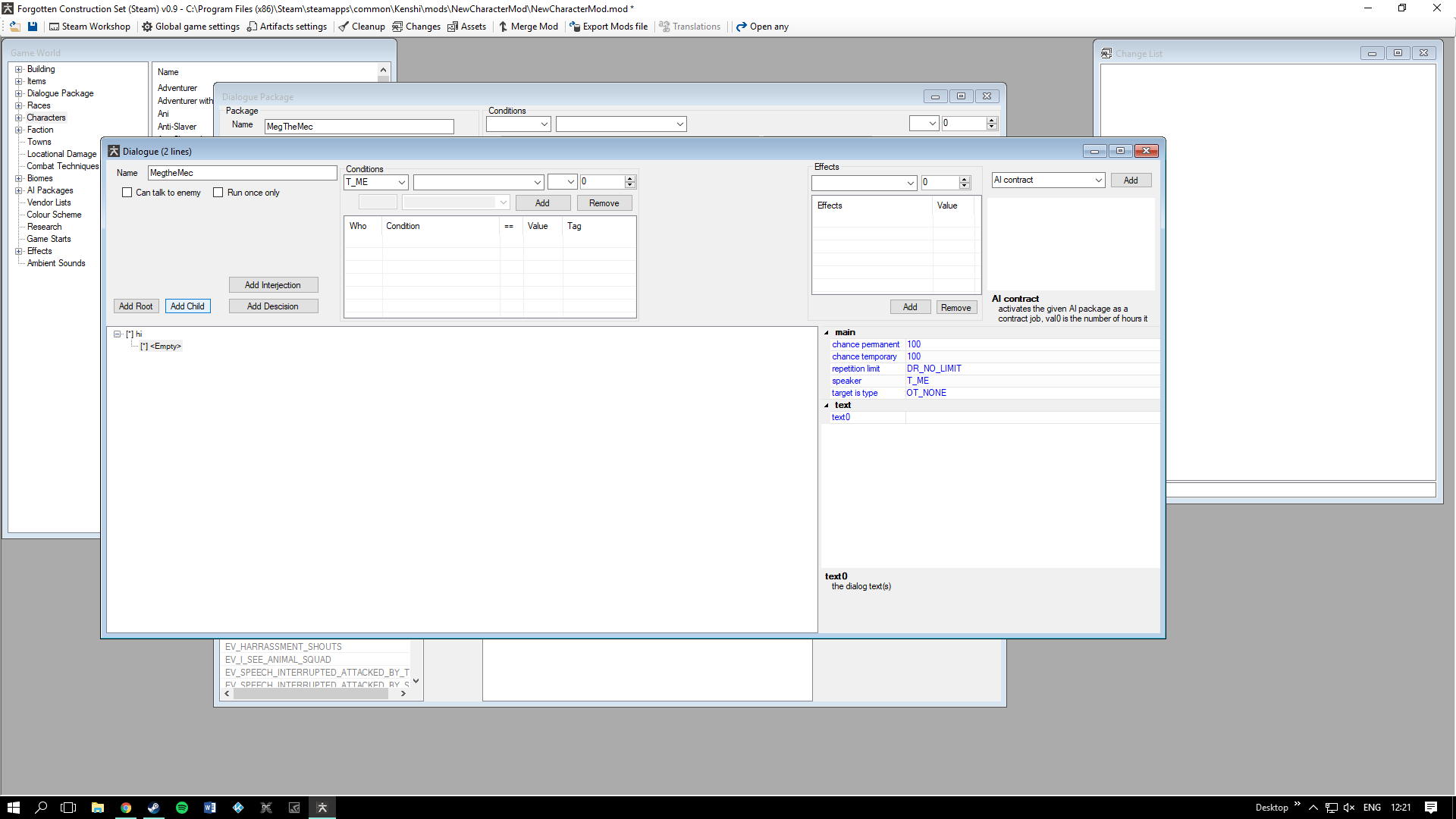Enable Can talk to enemy checkbox
This screenshot has width=1456, height=819.
(x=127, y=193)
